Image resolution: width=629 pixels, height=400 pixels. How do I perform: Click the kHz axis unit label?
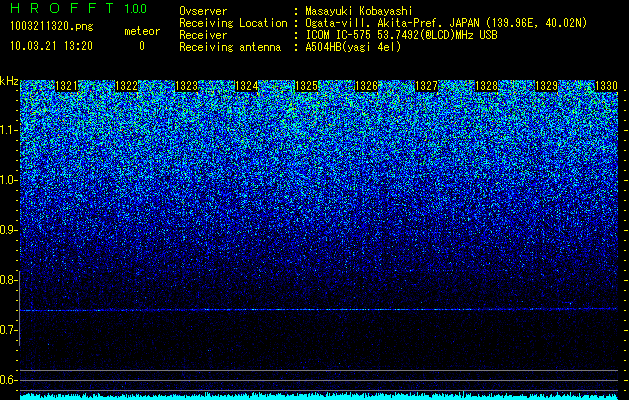[x=9, y=81]
